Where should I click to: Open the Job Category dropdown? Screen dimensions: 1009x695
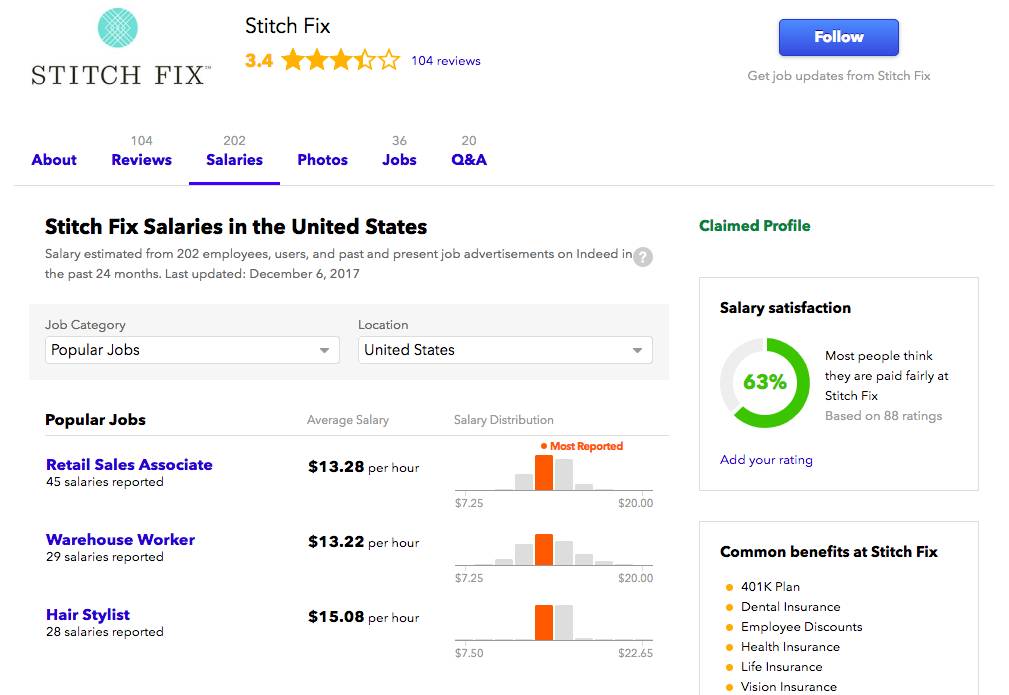click(192, 350)
